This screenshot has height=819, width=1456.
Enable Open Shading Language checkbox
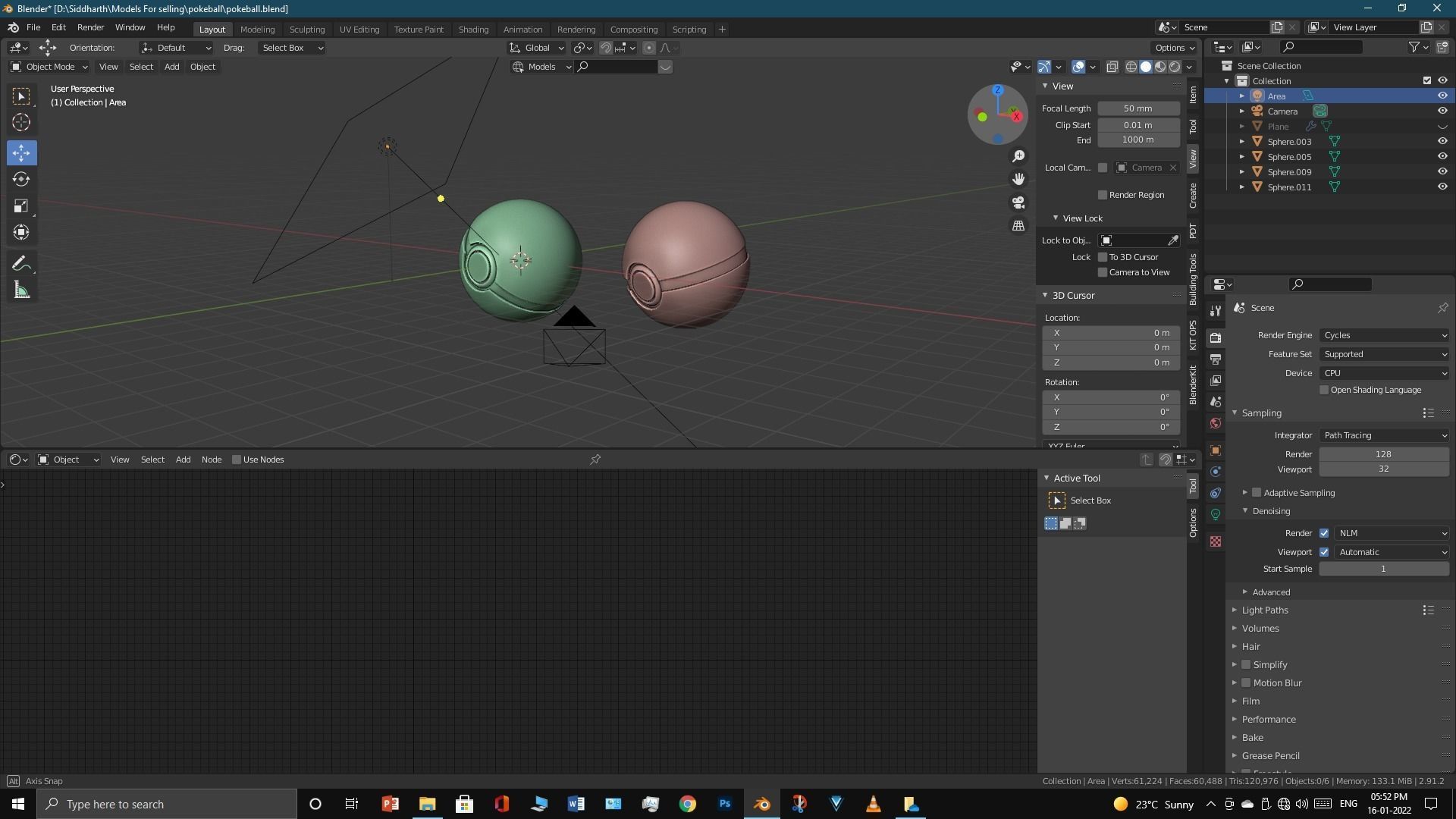1324,390
